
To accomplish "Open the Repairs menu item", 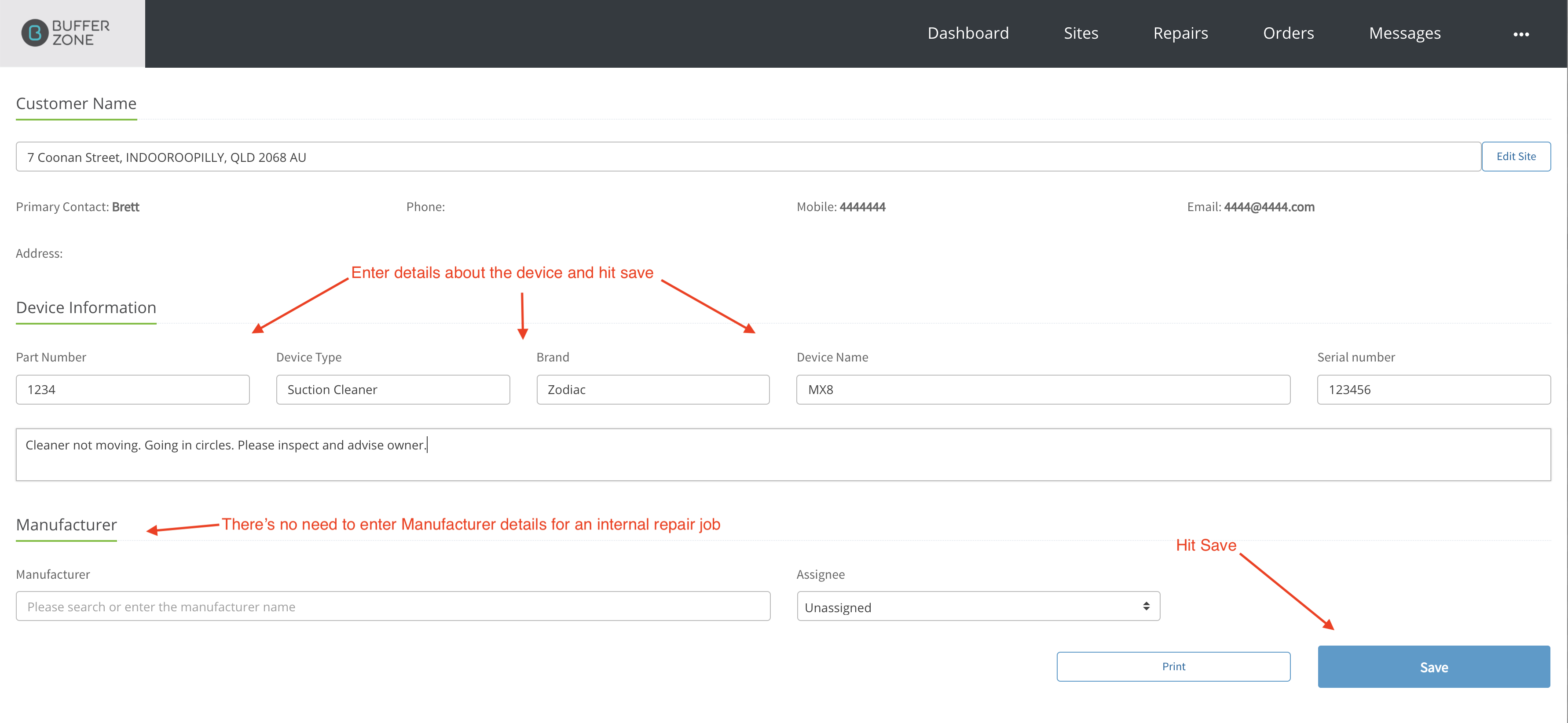I will point(1180,33).
